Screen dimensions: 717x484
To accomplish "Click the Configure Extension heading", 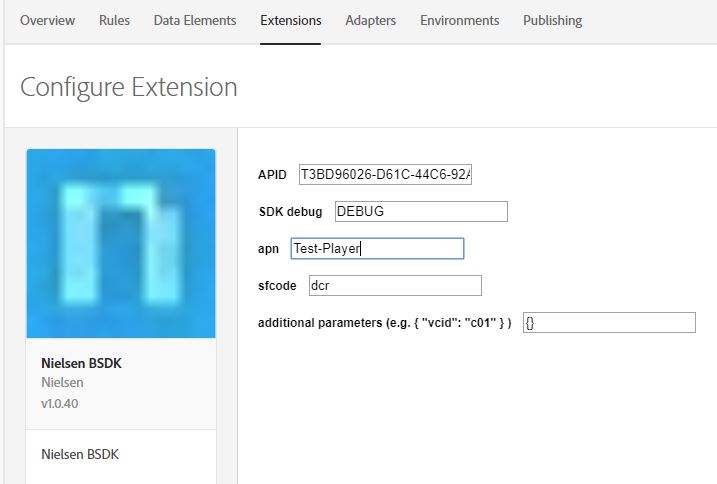I will pos(129,87).
